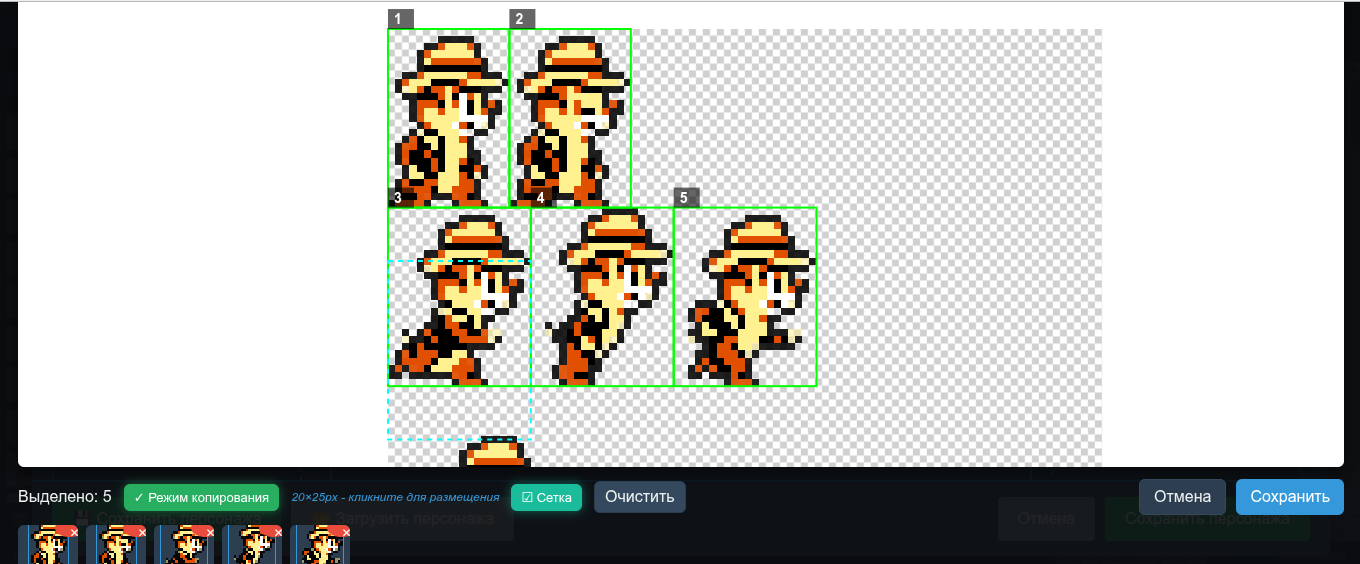1360x564 pixels.
Task: Click the Выделено: 5 counter text
Action: click(x=65, y=497)
